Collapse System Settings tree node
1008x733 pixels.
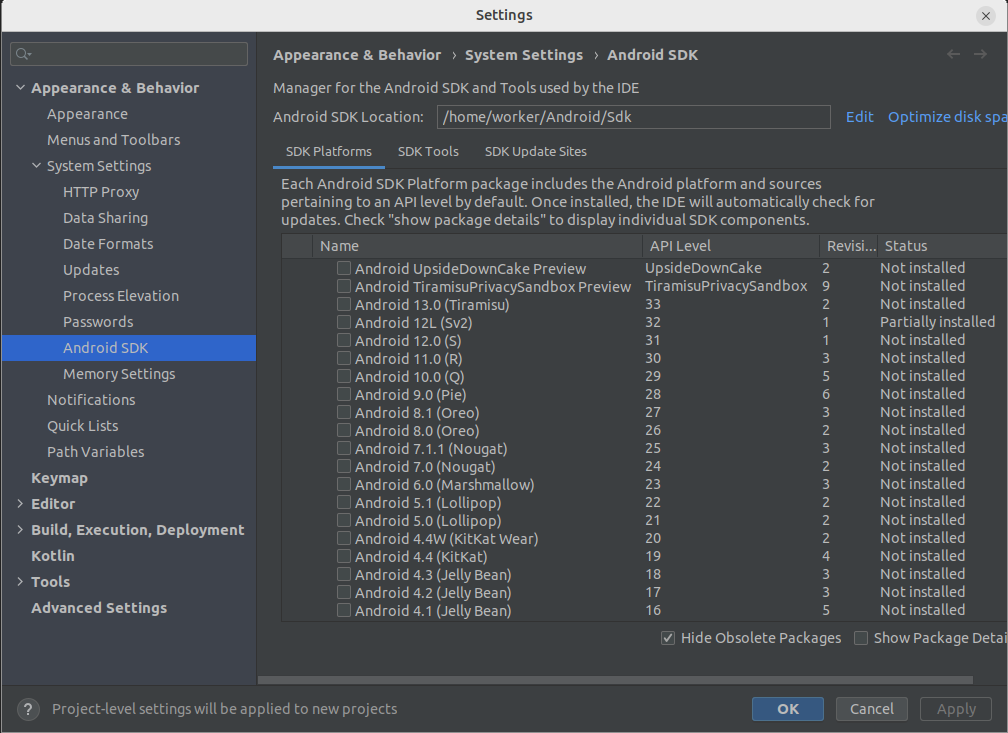[37, 165]
